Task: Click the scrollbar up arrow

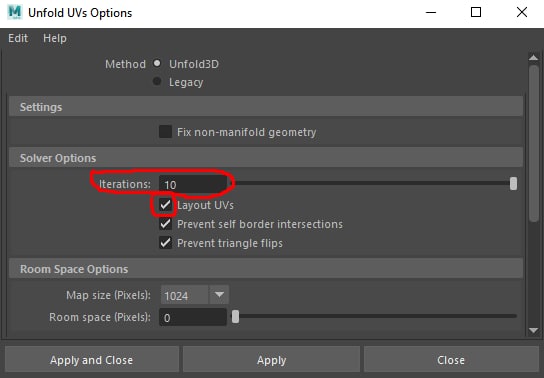Action: pos(534,58)
